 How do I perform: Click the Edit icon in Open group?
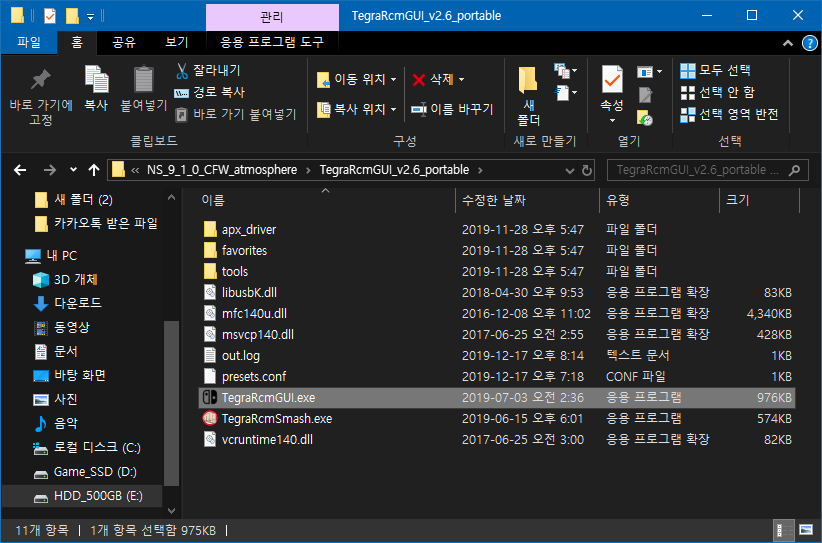pyautogui.click(x=645, y=95)
